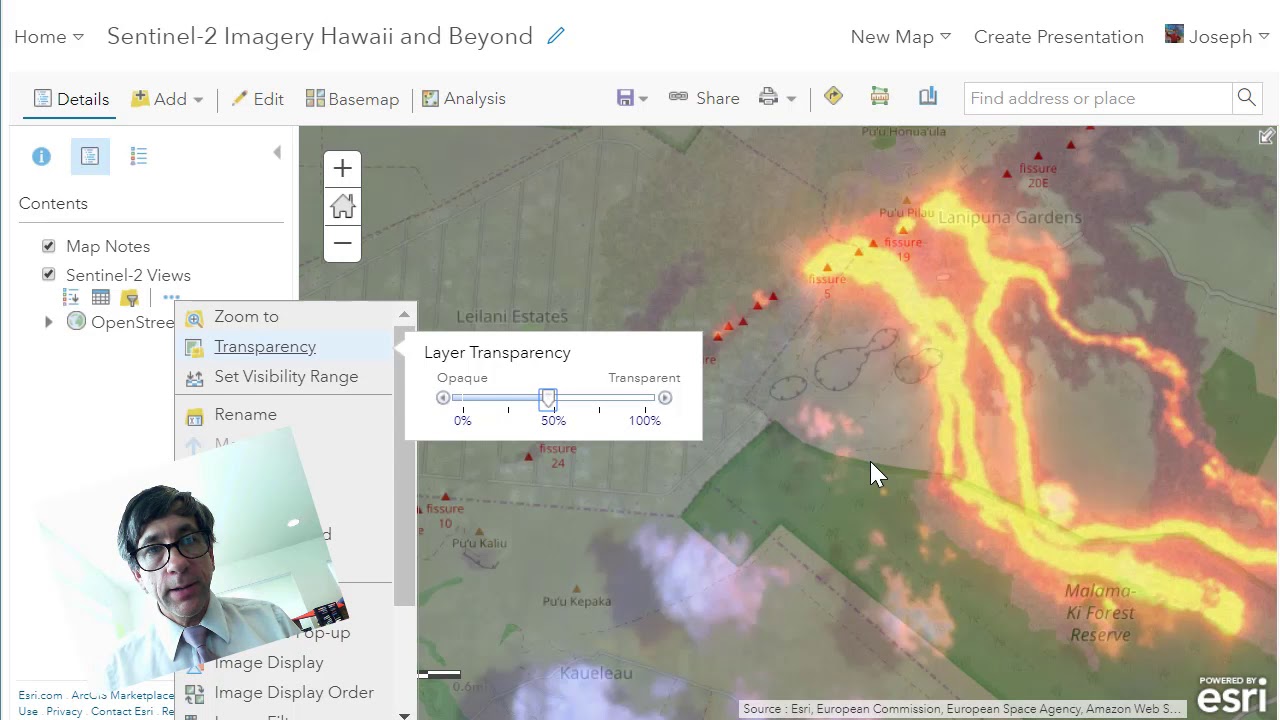Screen dimensions: 1280x720
Task: Open More Options dots for Sentinel-2 Views
Action: (x=171, y=297)
